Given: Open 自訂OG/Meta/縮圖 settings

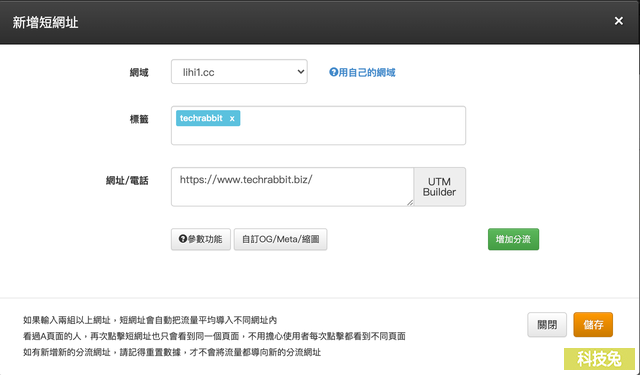Looking at the screenshot, I should coord(280,239).
